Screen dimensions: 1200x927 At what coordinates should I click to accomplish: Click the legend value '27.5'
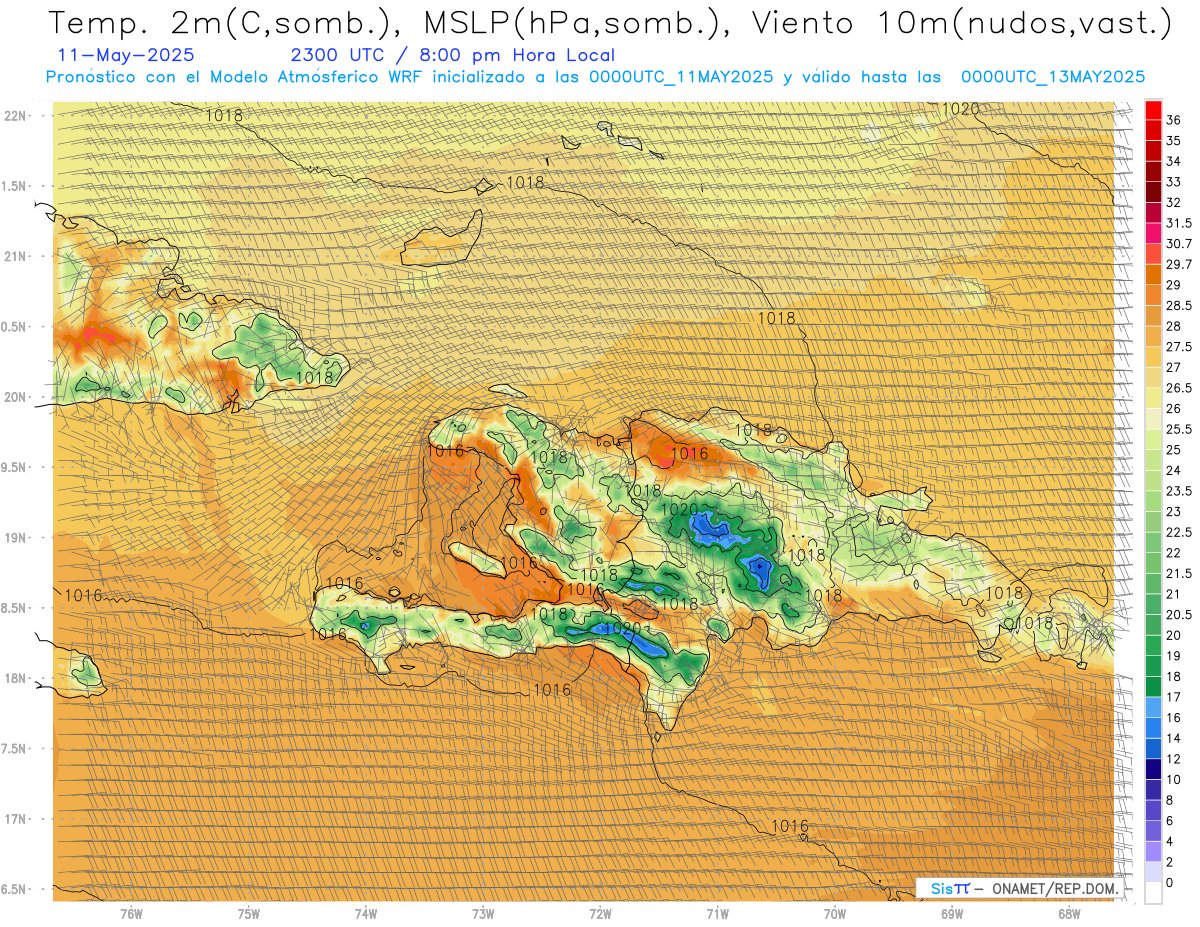pyautogui.click(x=1179, y=347)
